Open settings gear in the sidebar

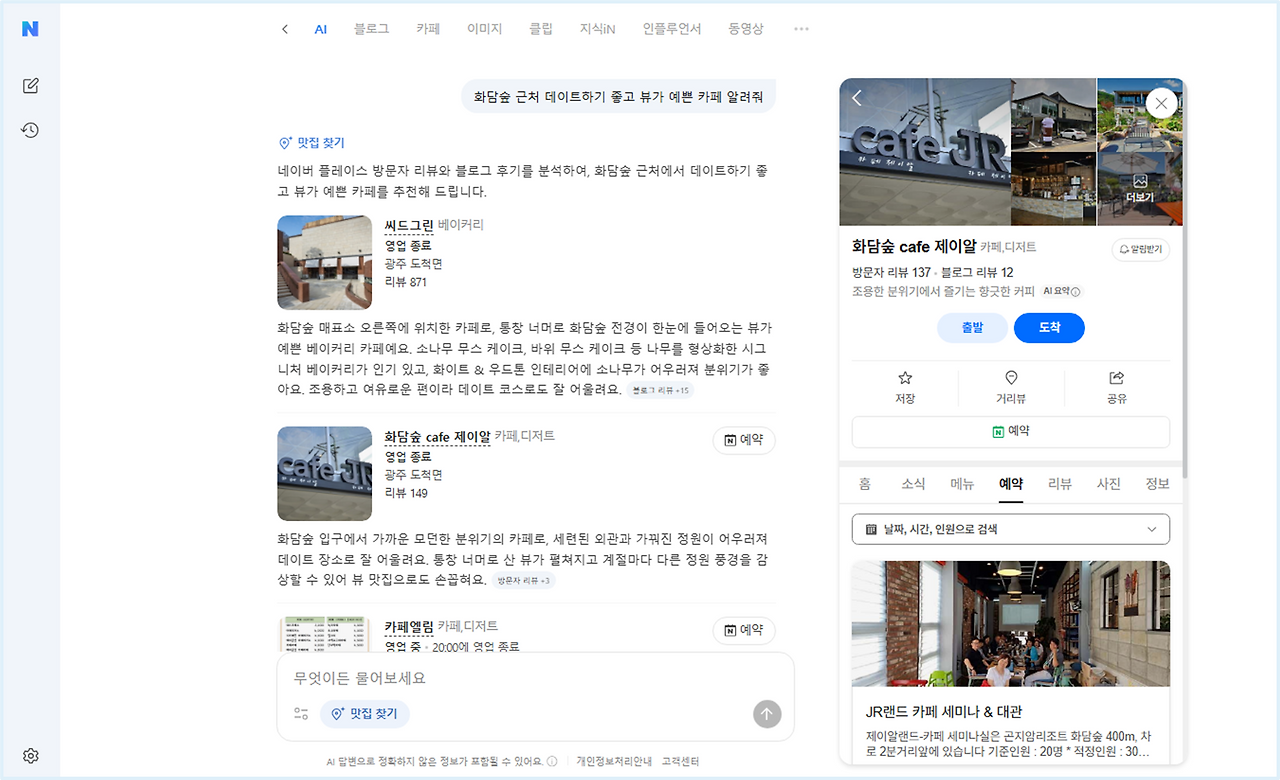30,756
